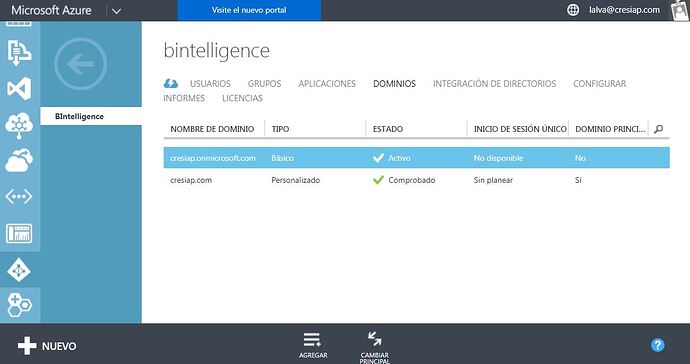Open the help question mark icon
690x364 pixels.
pos(657,345)
